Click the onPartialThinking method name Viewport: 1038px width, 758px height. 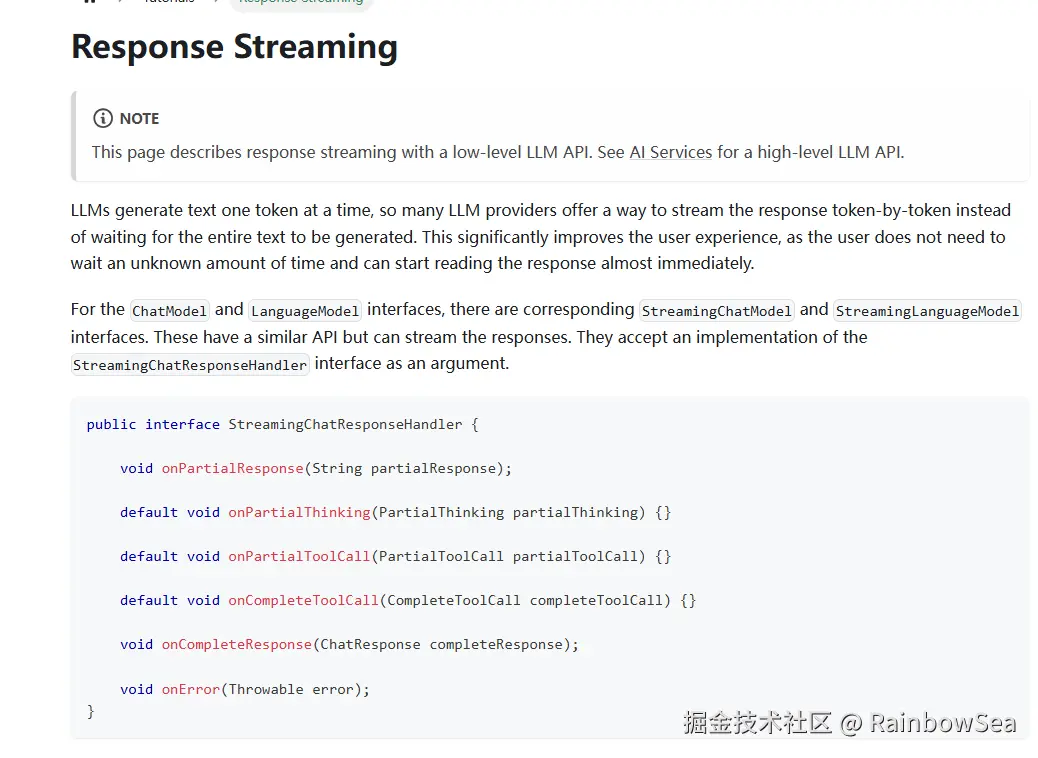coord(299,512)
